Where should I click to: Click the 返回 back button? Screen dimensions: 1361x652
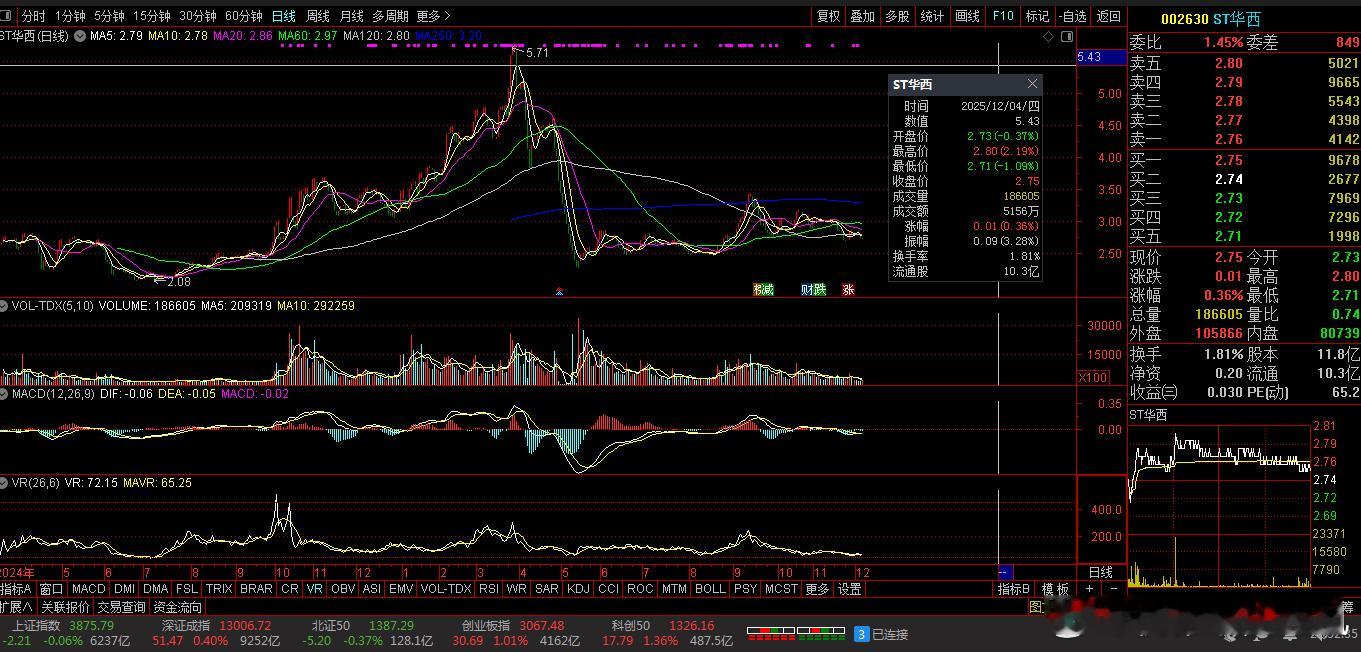1108,16
